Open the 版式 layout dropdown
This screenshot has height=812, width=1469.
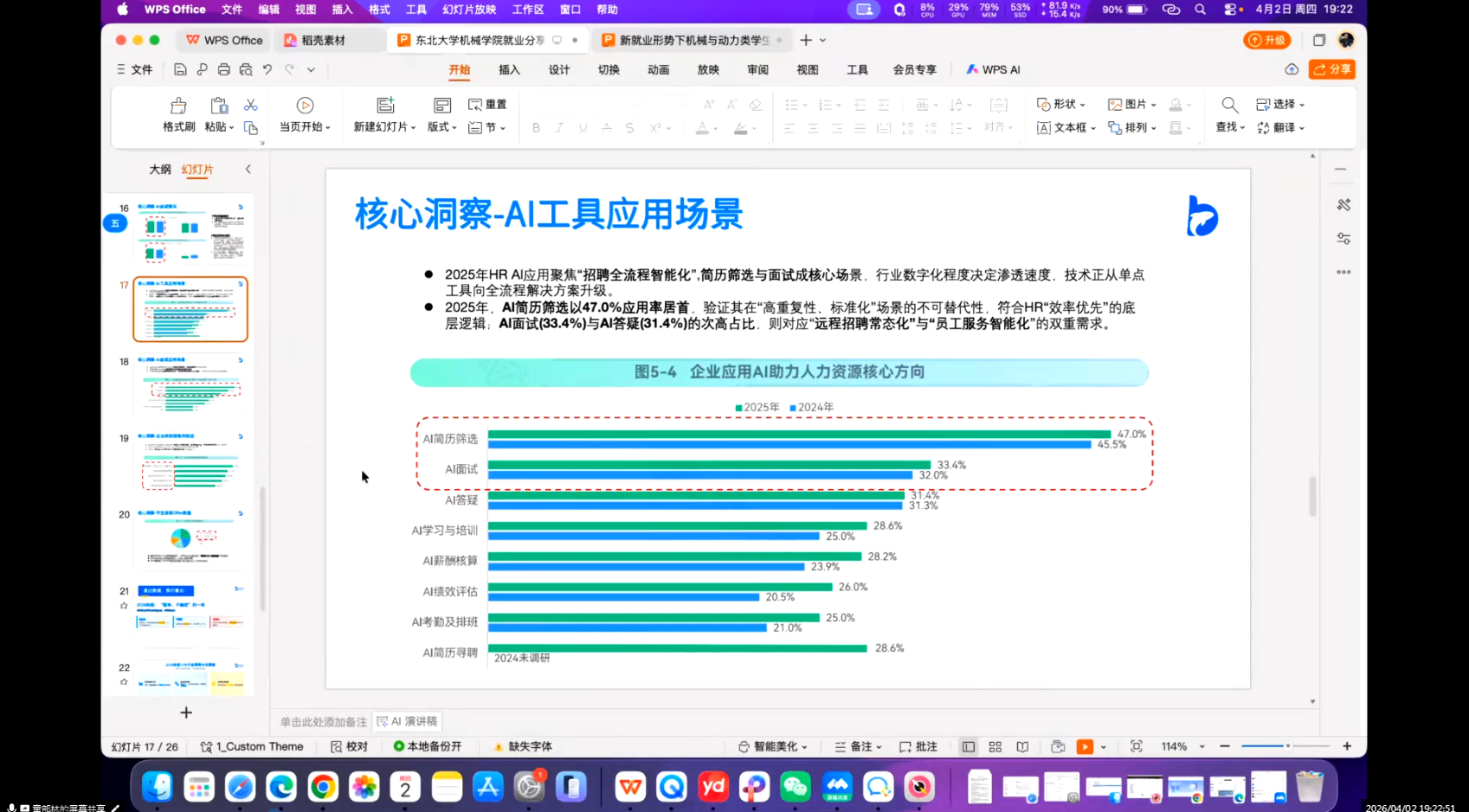[x=442, y=127]
